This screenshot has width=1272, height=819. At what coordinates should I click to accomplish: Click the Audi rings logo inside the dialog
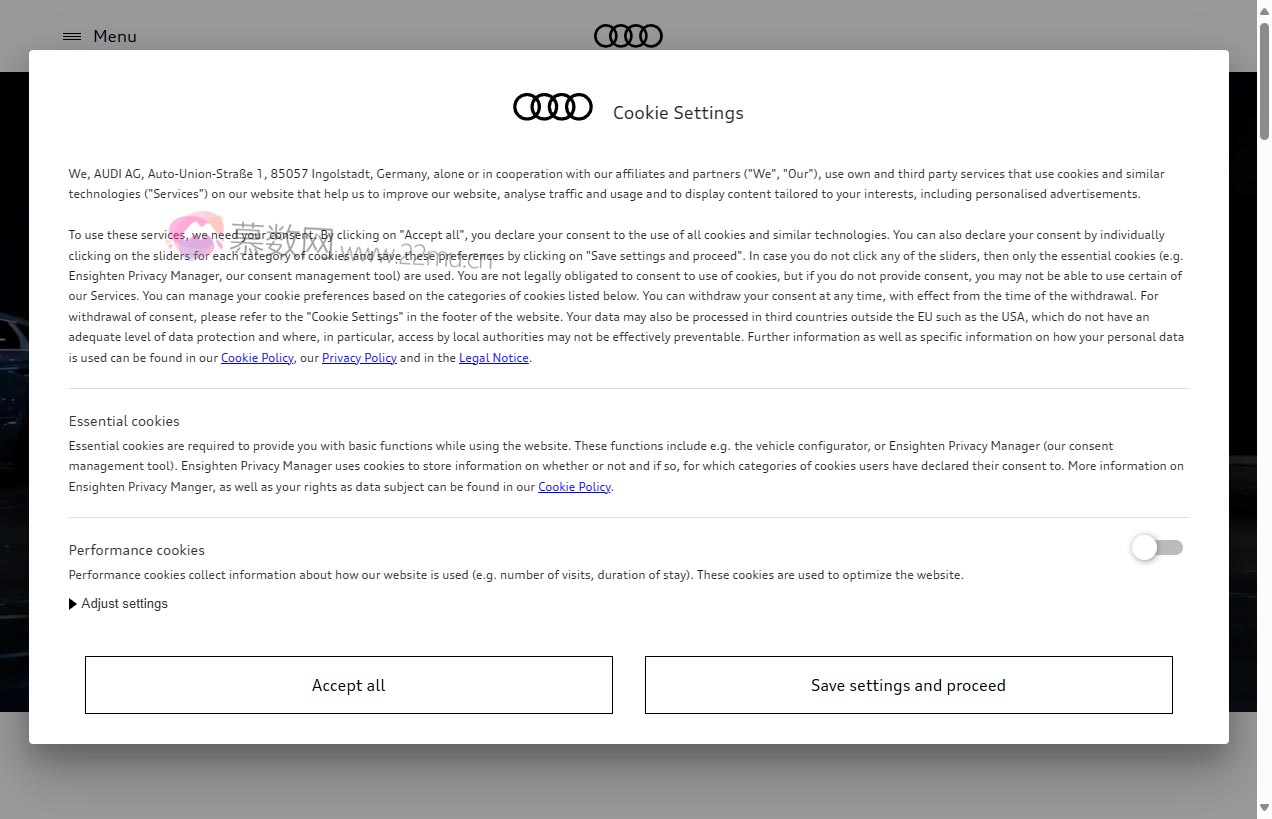tap(553, 106)
